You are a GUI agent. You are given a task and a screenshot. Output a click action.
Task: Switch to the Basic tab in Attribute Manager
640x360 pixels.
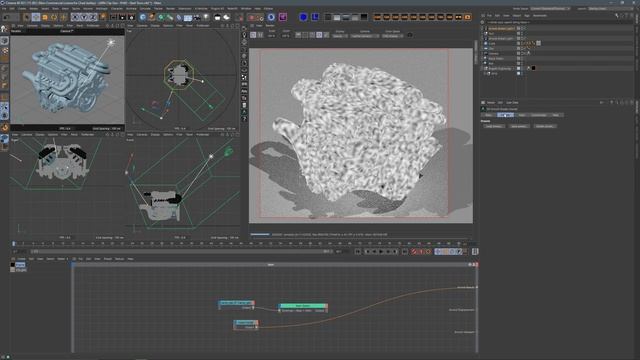tap(489, 115)
